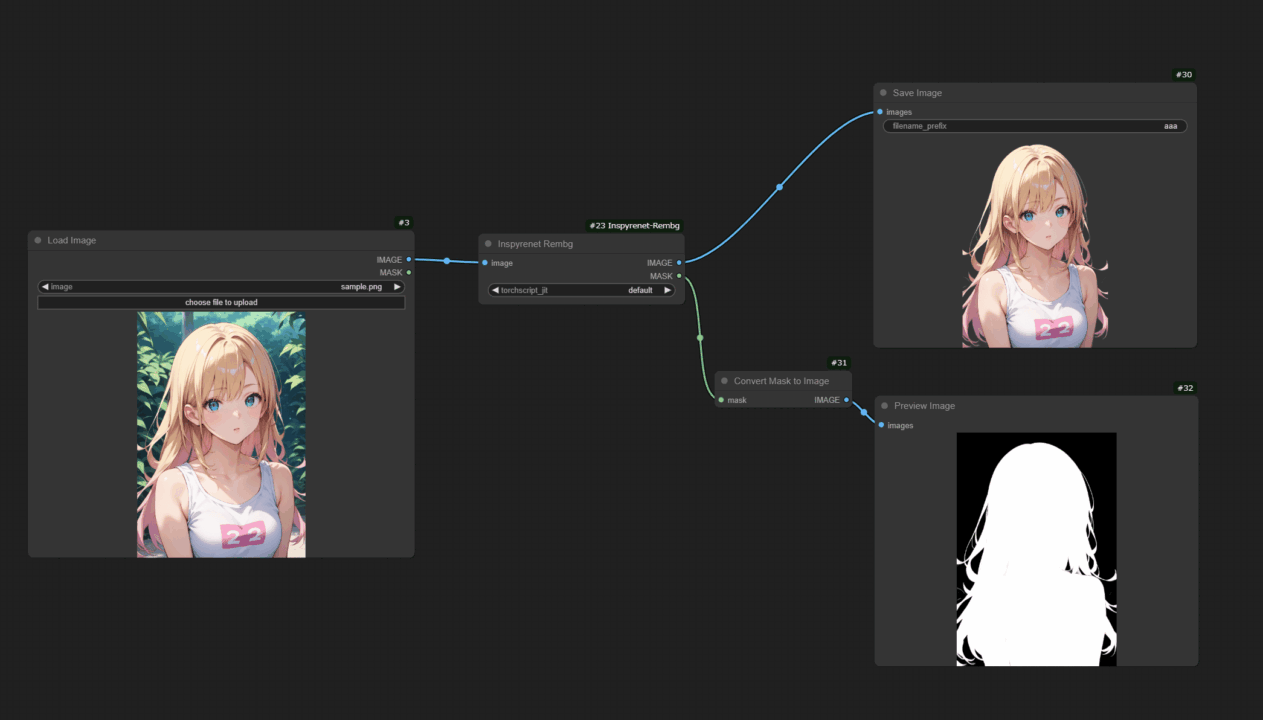The width and height of the screenshot is (1263, 720).
Task: Click the #3 badge above Load Image
Action: [404, 223]
